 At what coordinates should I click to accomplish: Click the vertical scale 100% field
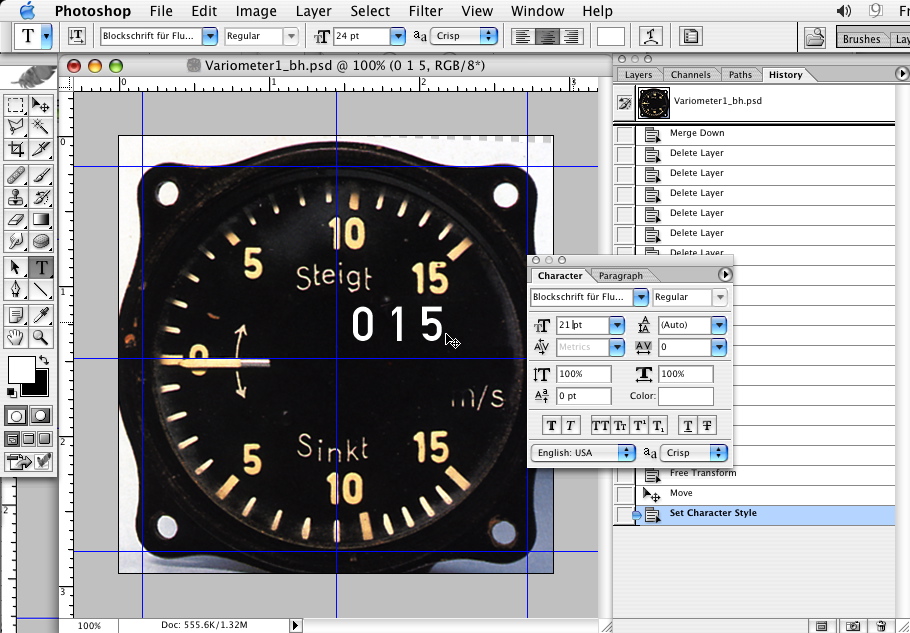pyautogui.click(x=584, y=374)
